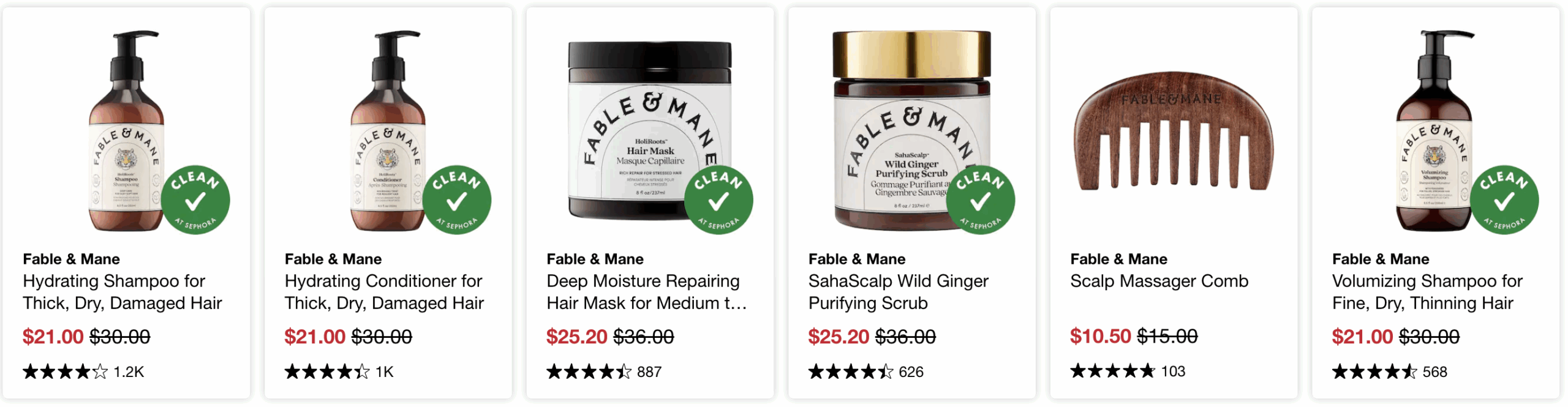Open SahaScalp Wild Ginger Purifying Scrub link

click(899, 292)
